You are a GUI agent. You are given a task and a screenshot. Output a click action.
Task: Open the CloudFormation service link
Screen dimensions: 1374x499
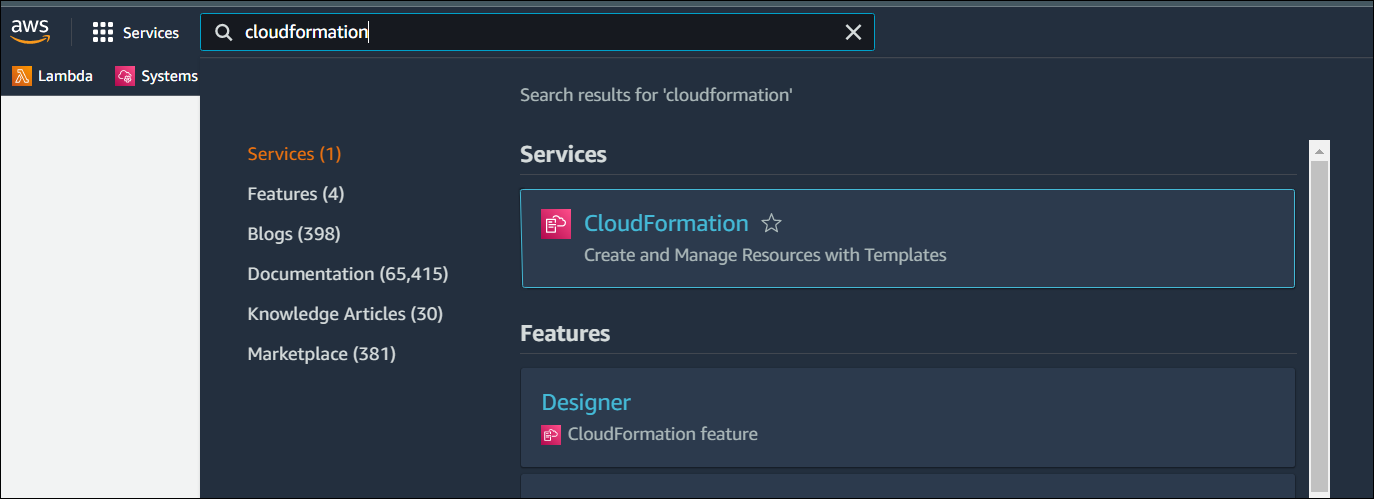point(665,223)
